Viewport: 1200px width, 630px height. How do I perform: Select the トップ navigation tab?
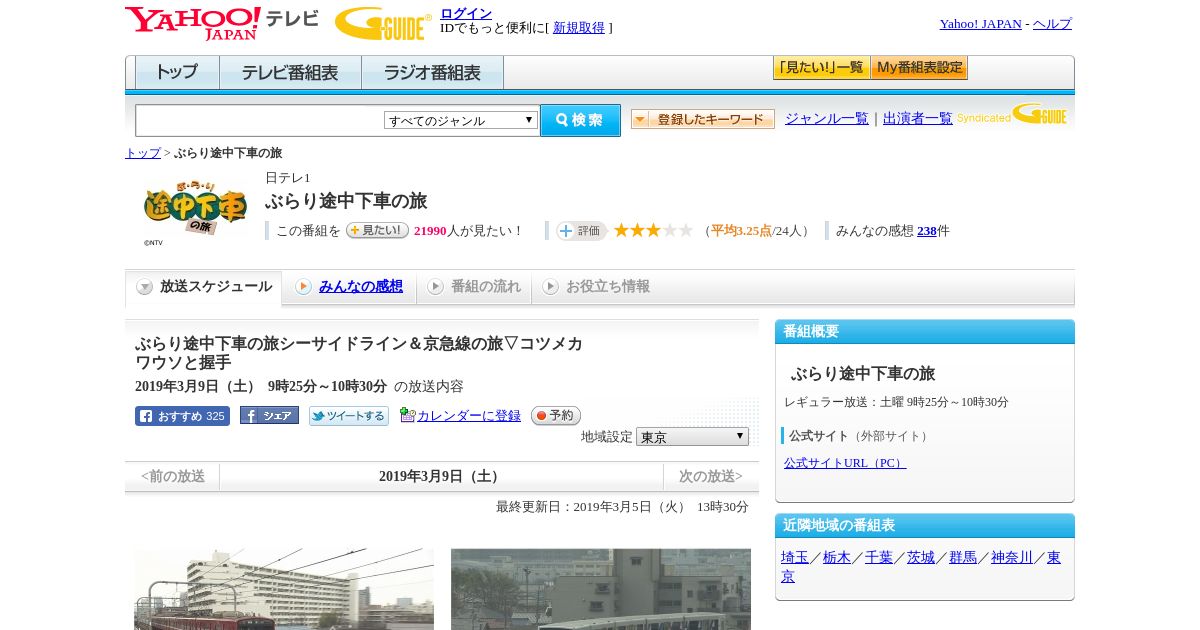[177, 73]
